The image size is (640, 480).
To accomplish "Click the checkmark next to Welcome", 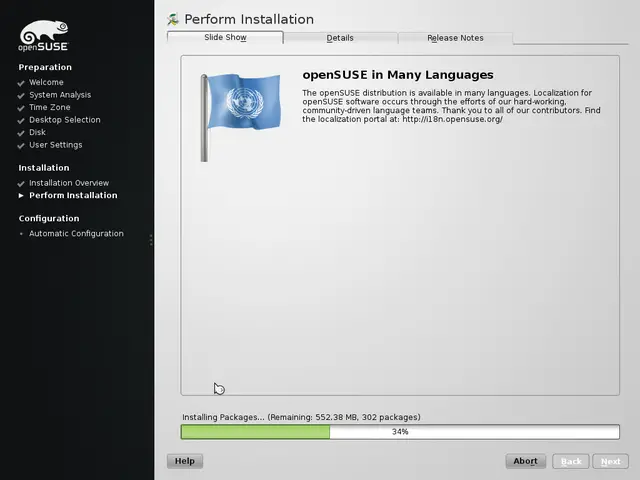I will tap(21, 83).
